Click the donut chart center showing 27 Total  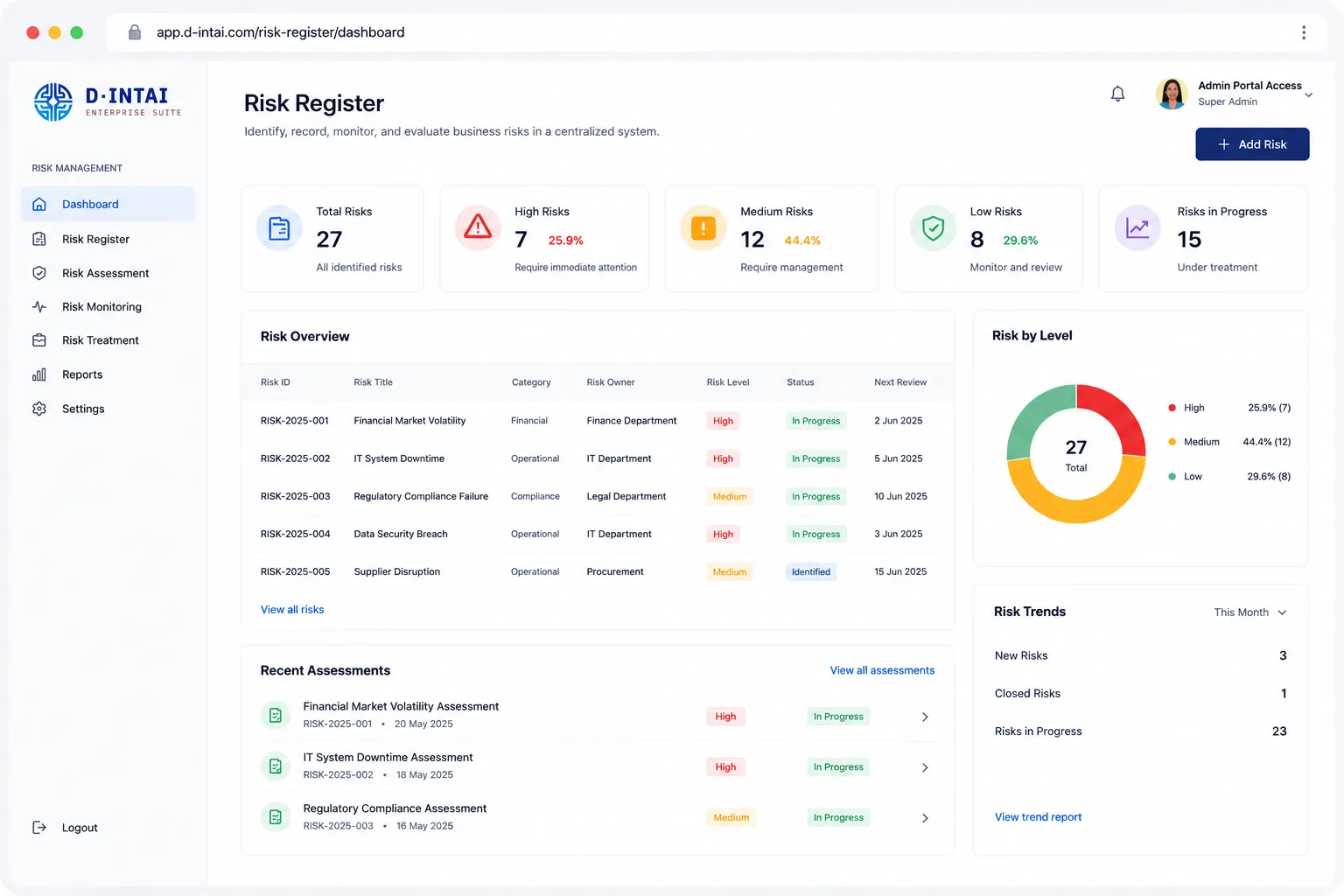pyautogui.click(x=1076, y=454)
